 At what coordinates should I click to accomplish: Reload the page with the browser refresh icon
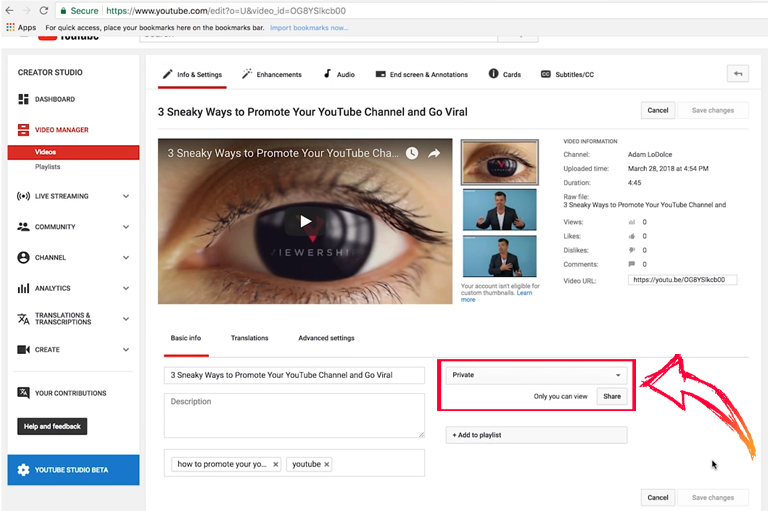(x=44, y=10)
